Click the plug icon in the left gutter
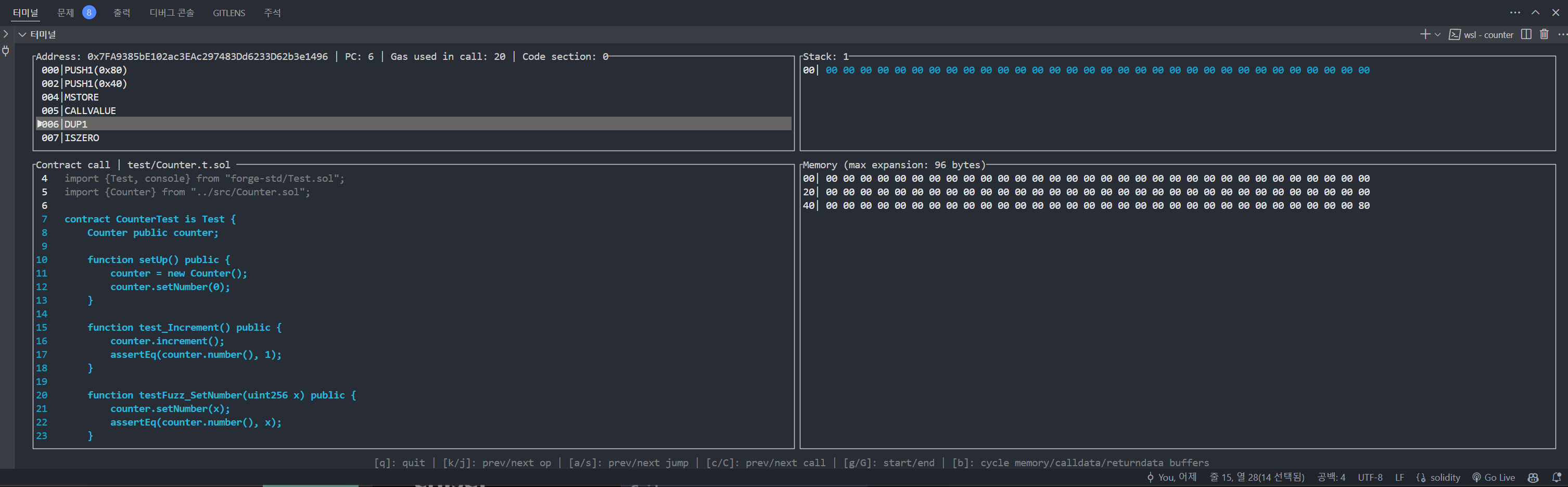 (x=6, y=51)
